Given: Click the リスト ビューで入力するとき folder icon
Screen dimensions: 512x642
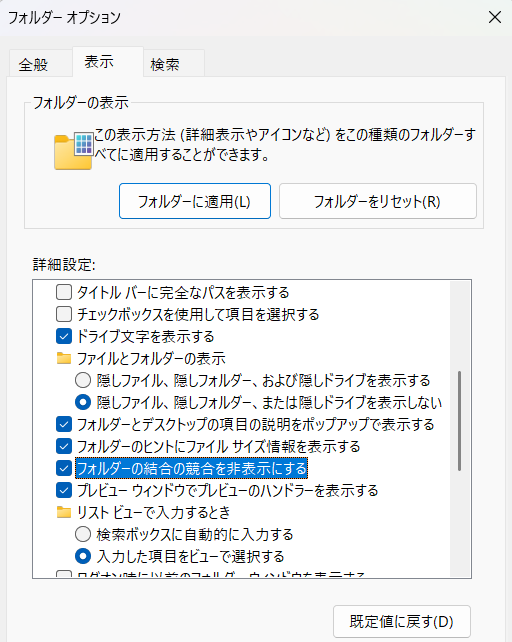Looking at the screenshot, I should point(64,512).
